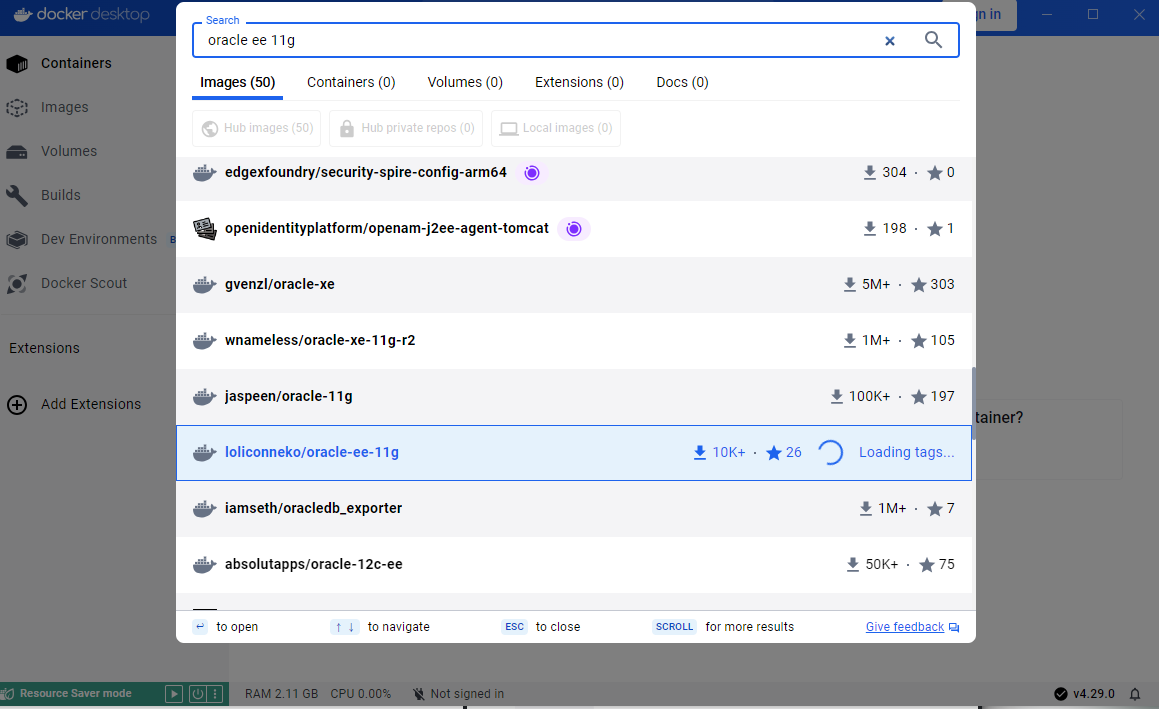Filter by Hub images (50)
This screenshot has height=709, width=1159.
[257, 128]
